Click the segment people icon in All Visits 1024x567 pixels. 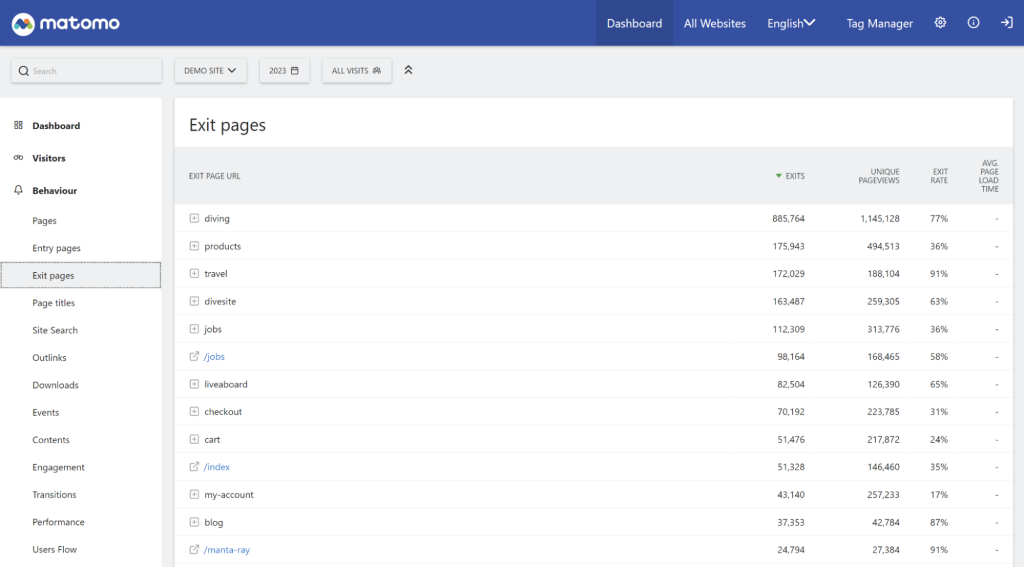pos(377,71)
